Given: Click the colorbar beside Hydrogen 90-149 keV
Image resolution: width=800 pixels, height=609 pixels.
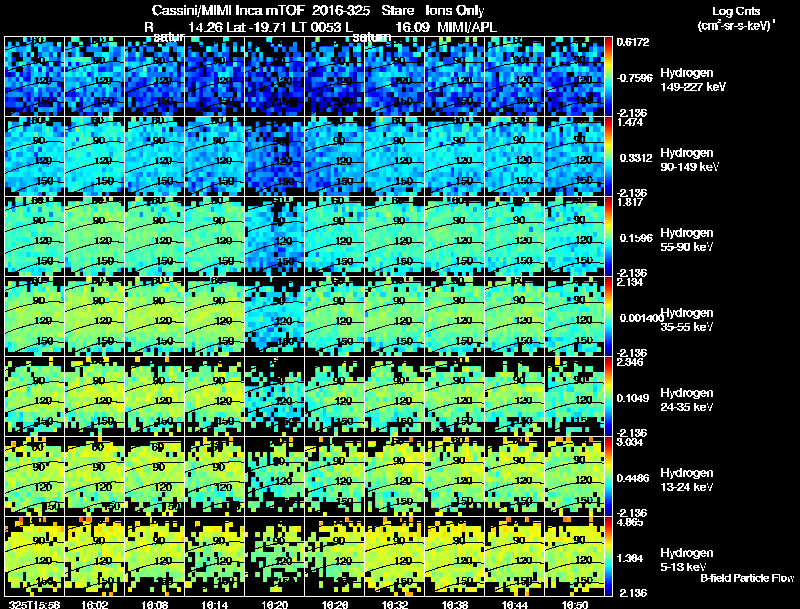Looking at the screenshot, I should [x=608, y=156].
